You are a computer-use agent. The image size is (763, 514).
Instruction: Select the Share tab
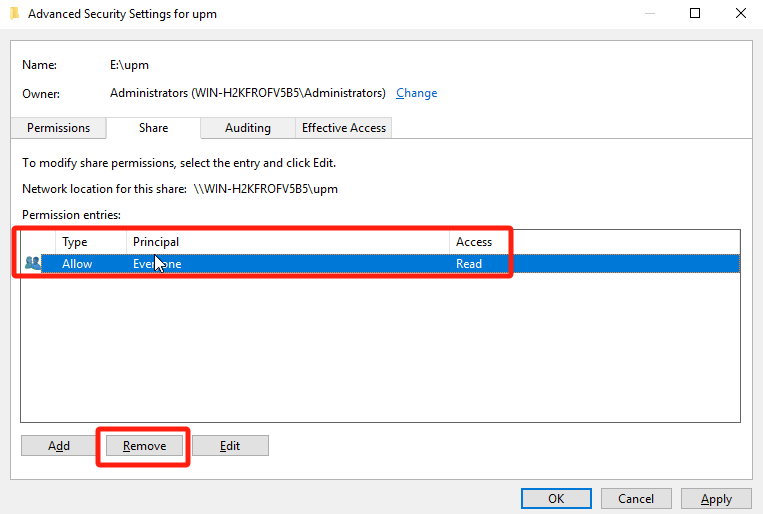(x=153, y=128)
